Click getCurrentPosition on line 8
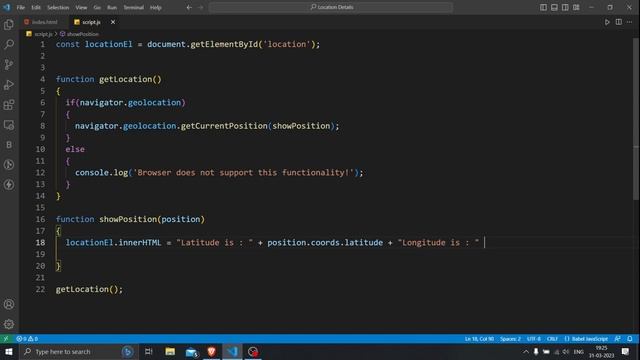The image size is (640, 360). coord(224,126)
